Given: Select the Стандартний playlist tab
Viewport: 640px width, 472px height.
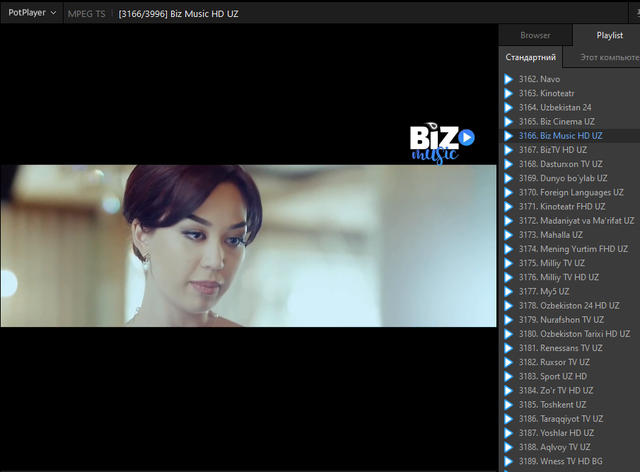Looking at the screenshot, I should 530,57.
